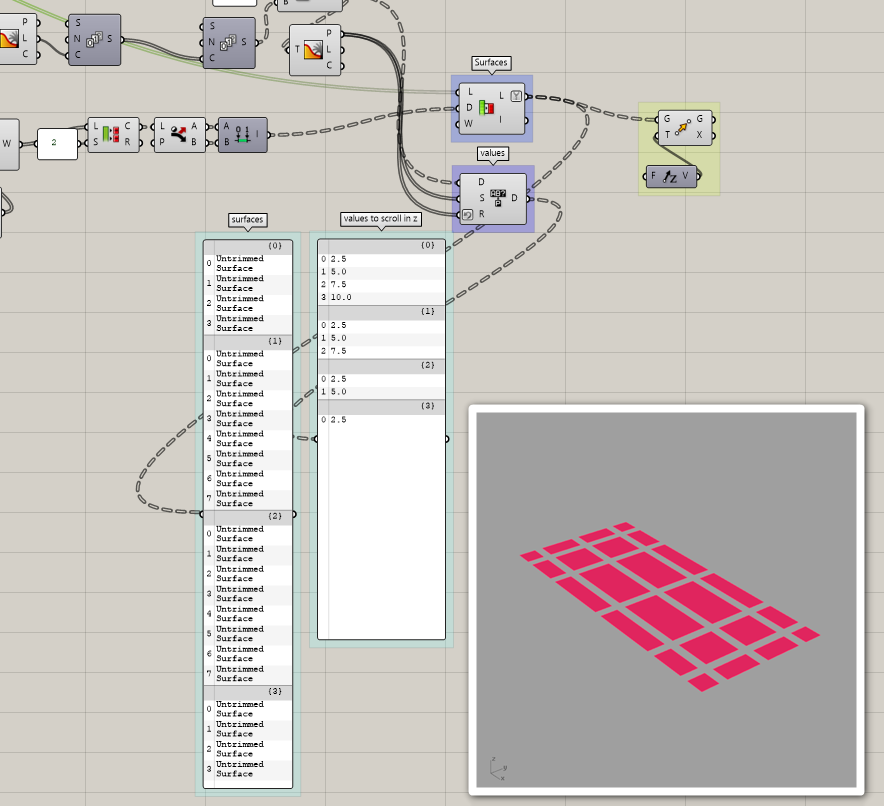The image size is (884, 806).
Task: Click the Surfaces nickname tag
Action: (x=491, y=63)
